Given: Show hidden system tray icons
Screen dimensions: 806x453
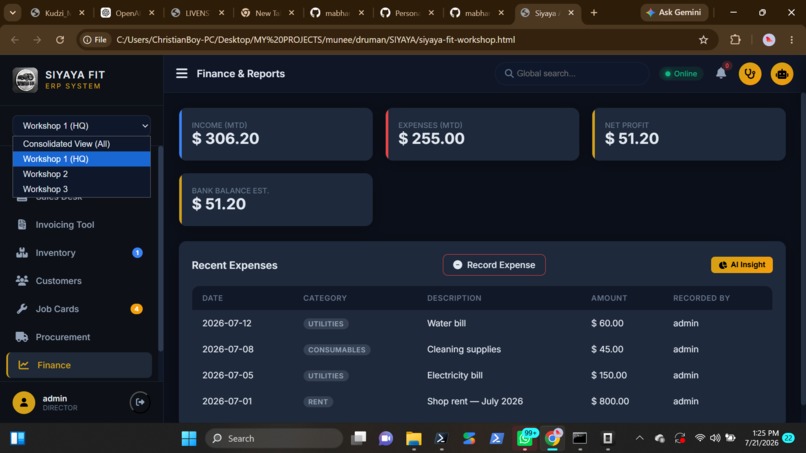Looking at the screenshot, I should tap(639, 438).
